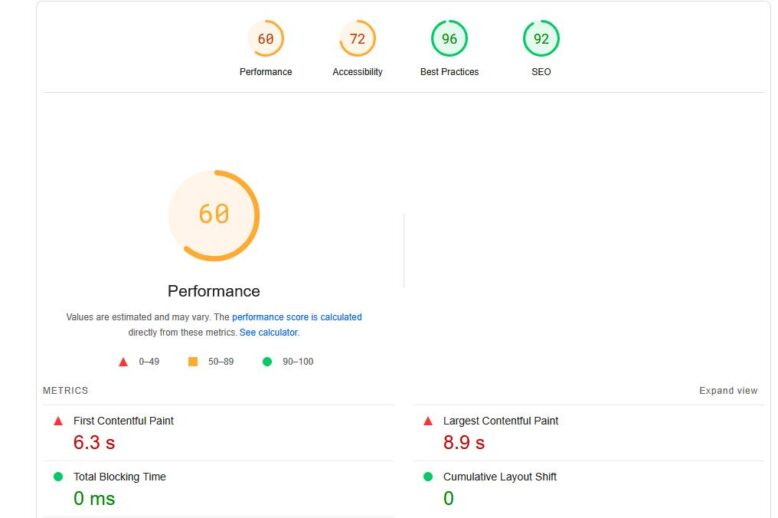Jump to the Best Practices category label
Viewport: 778px width, 518px height.
click(x=449, y=72)
